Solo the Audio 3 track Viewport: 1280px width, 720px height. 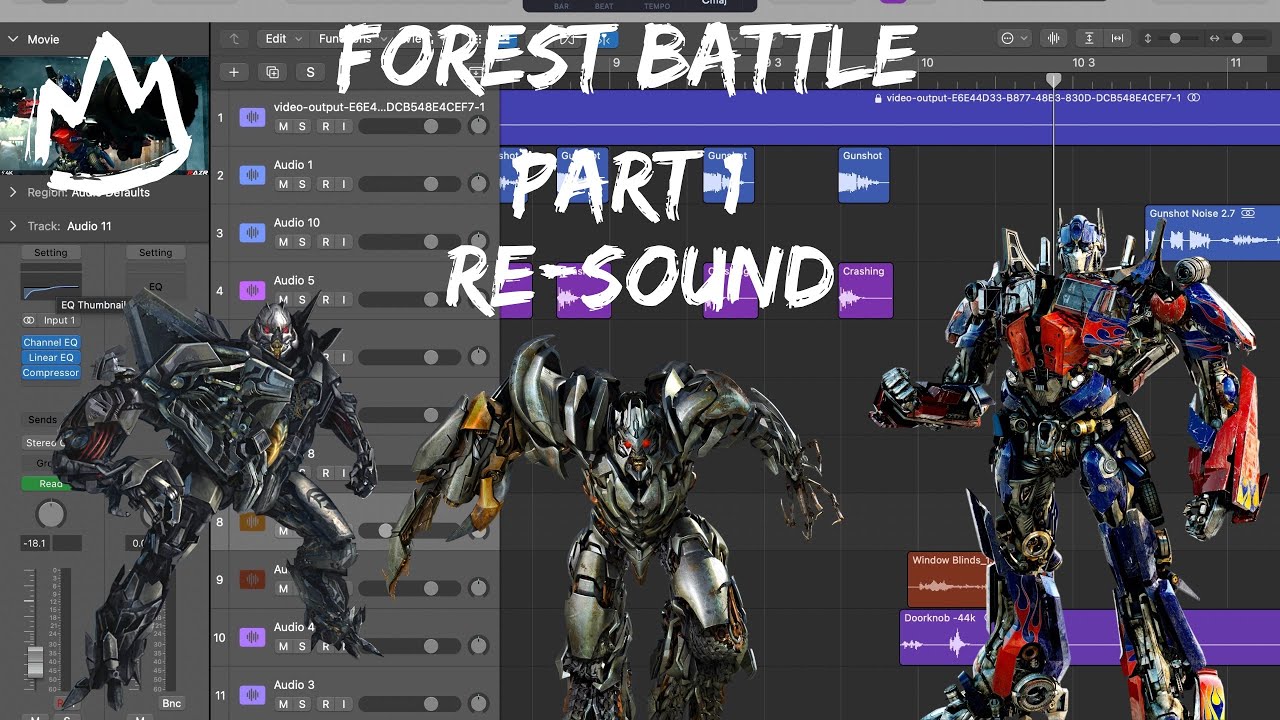[302, 704]
